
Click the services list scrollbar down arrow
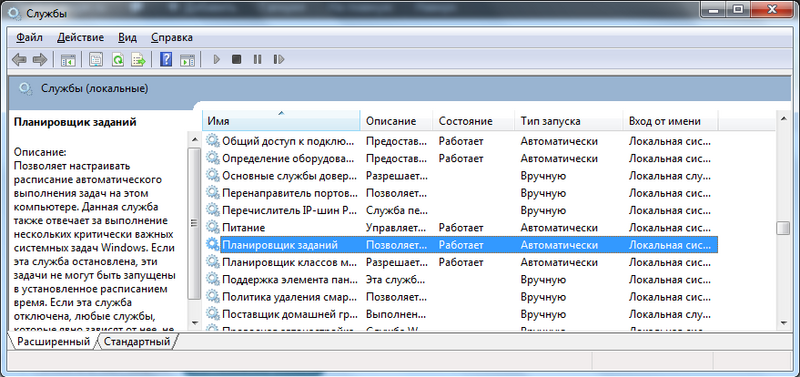click(x=783, y=322)
